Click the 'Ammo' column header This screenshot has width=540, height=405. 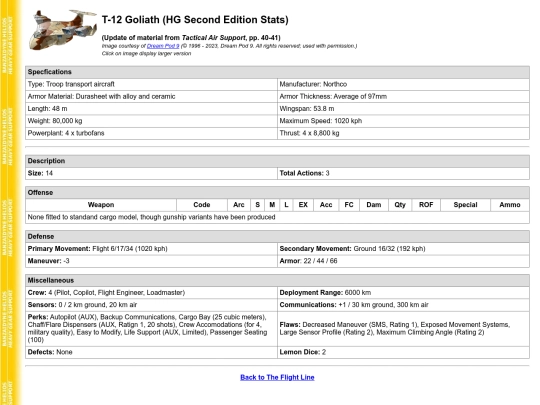click(510, 205)
